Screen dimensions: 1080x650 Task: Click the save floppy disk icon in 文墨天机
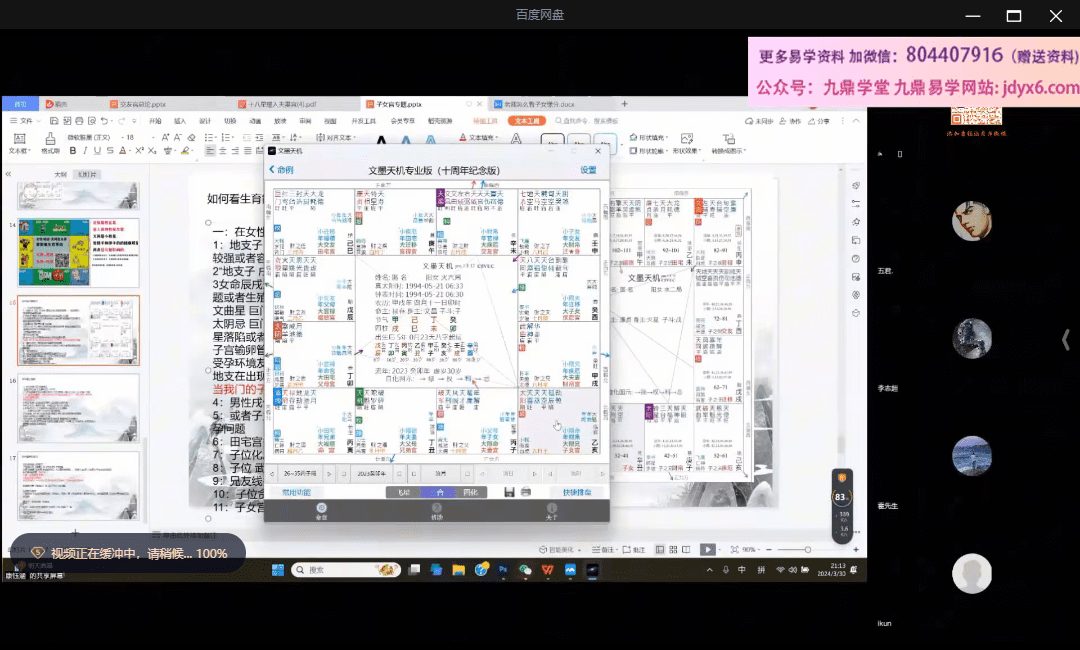tap(510, 492)
